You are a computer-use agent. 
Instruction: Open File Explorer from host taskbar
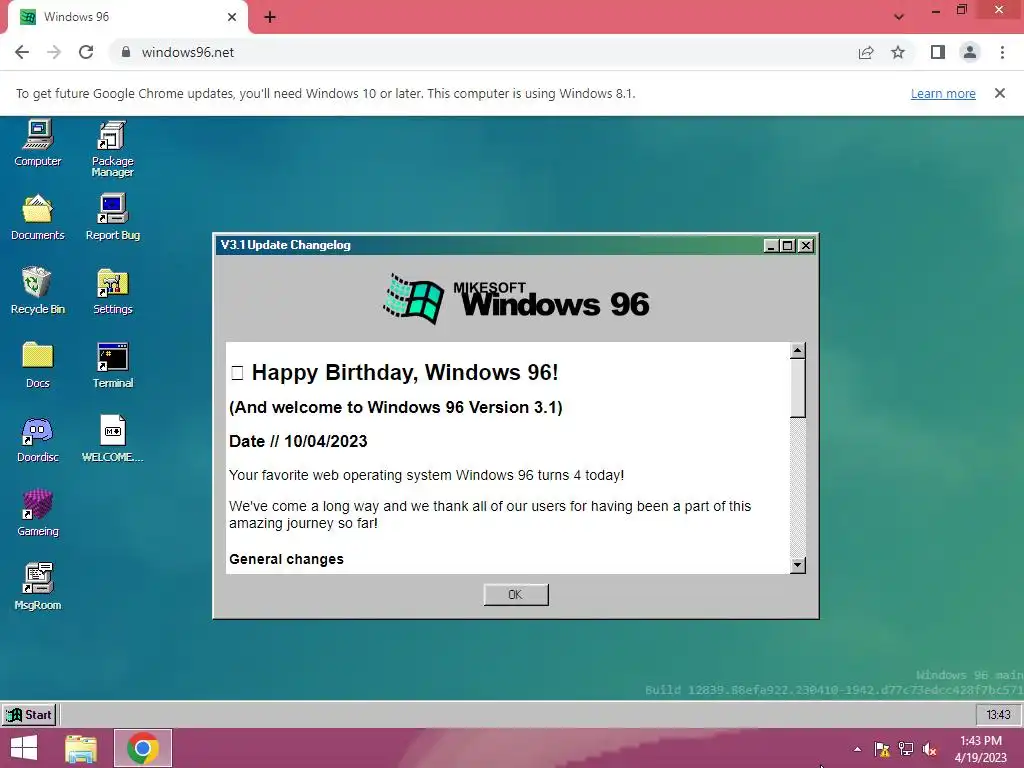pos(81,748)
